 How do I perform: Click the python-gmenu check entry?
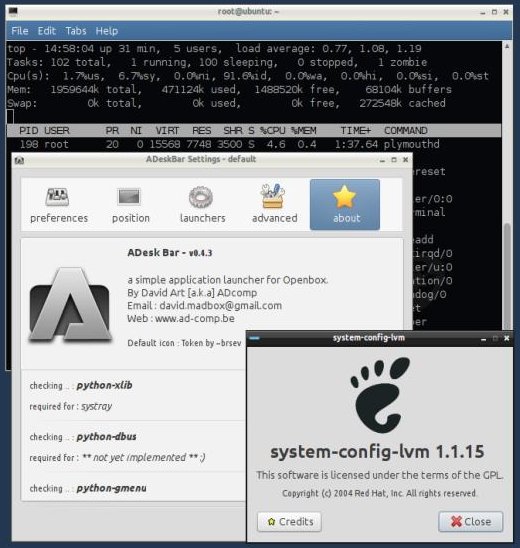[88, 488]
